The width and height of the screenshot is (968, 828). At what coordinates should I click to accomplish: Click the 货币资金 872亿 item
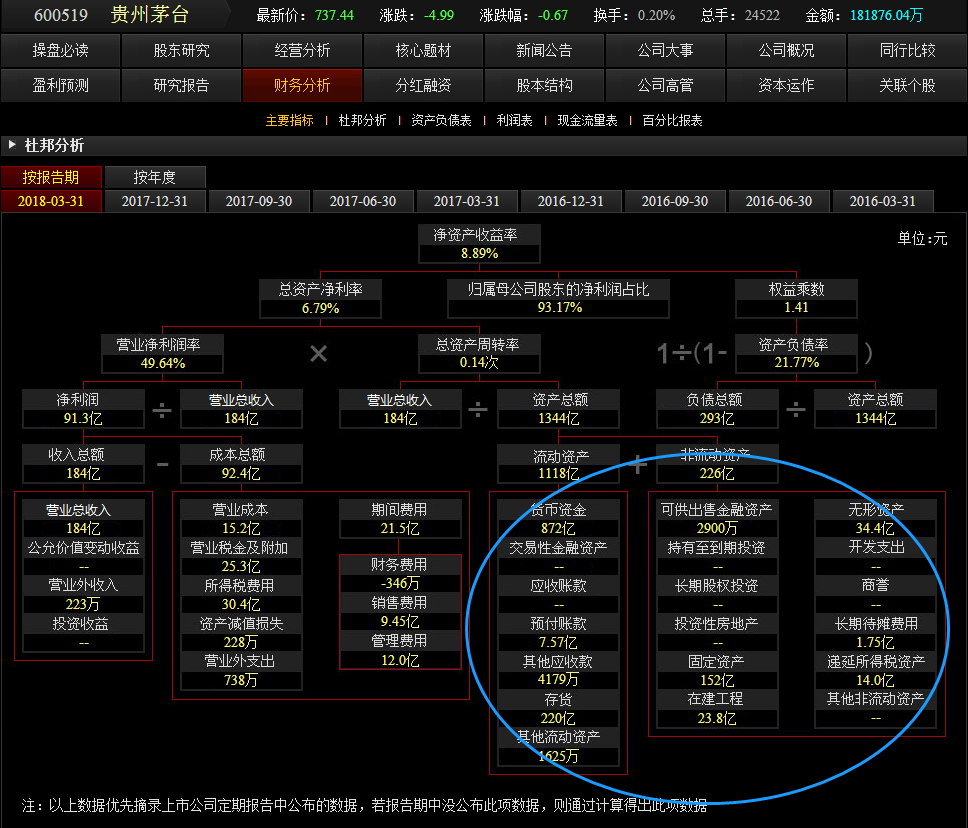point(559,519)
